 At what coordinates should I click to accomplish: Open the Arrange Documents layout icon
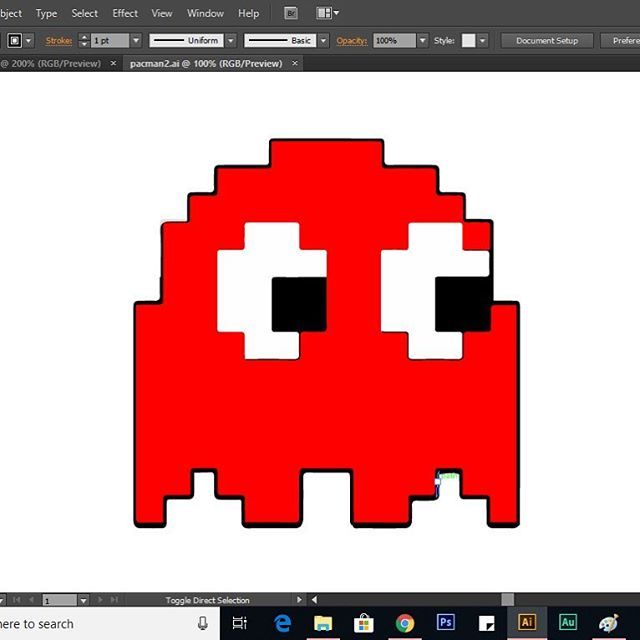point(327,13)
